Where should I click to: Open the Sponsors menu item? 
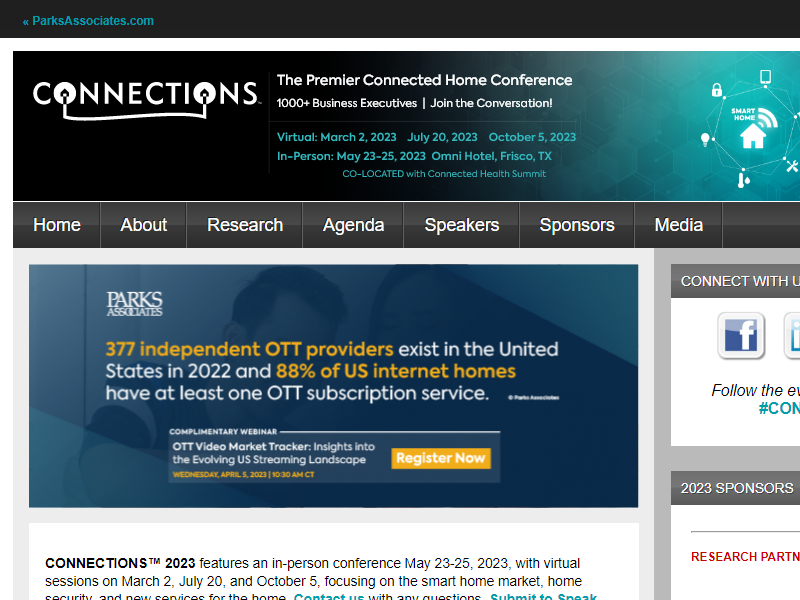click(x=577, y=225)
